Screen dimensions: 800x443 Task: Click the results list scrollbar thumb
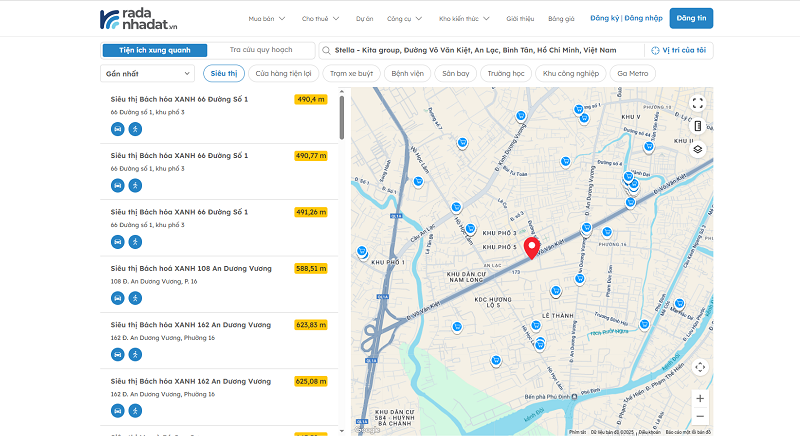tap(342, 117)
